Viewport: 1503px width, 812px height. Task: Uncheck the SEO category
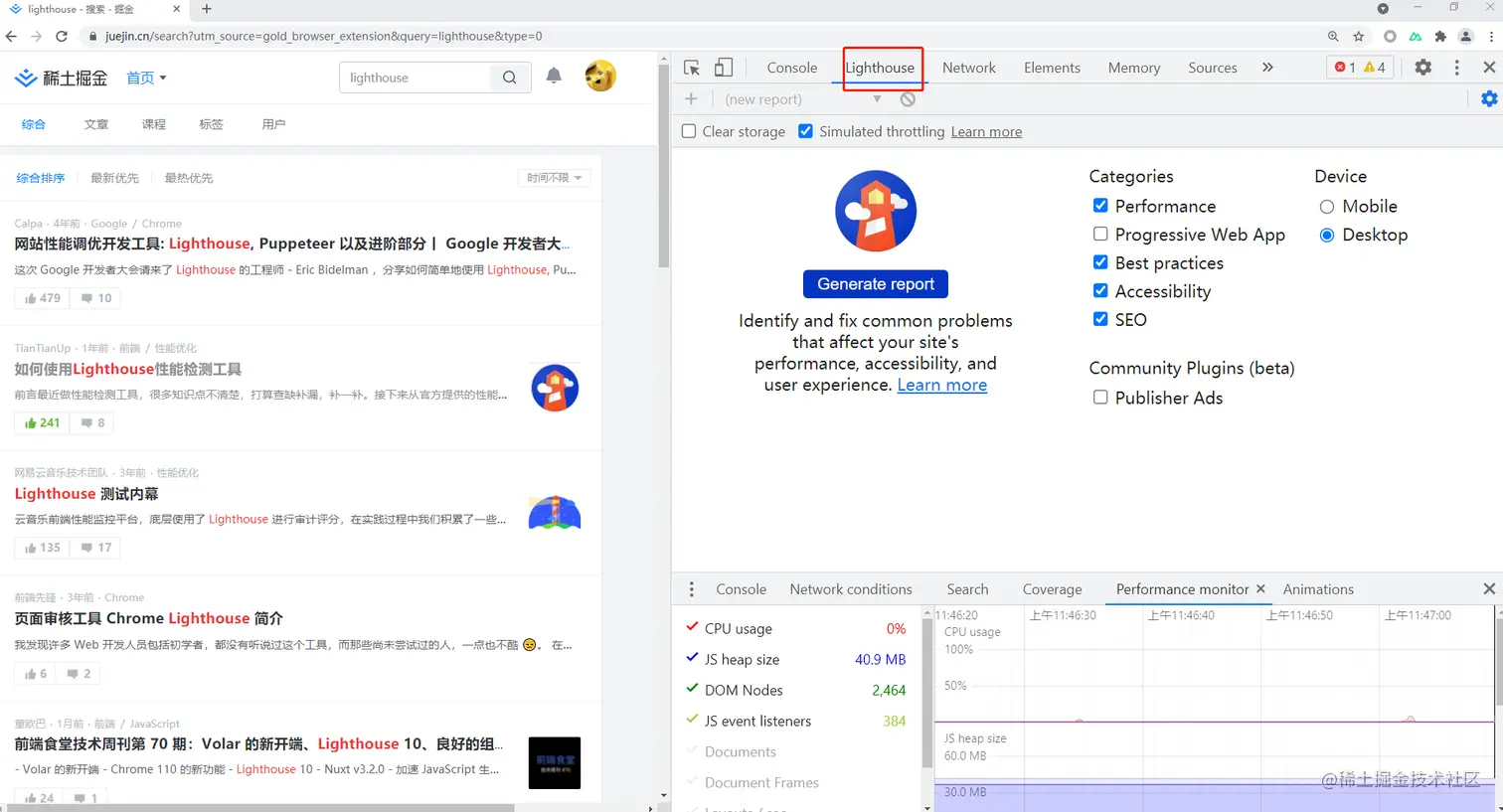1100,319
